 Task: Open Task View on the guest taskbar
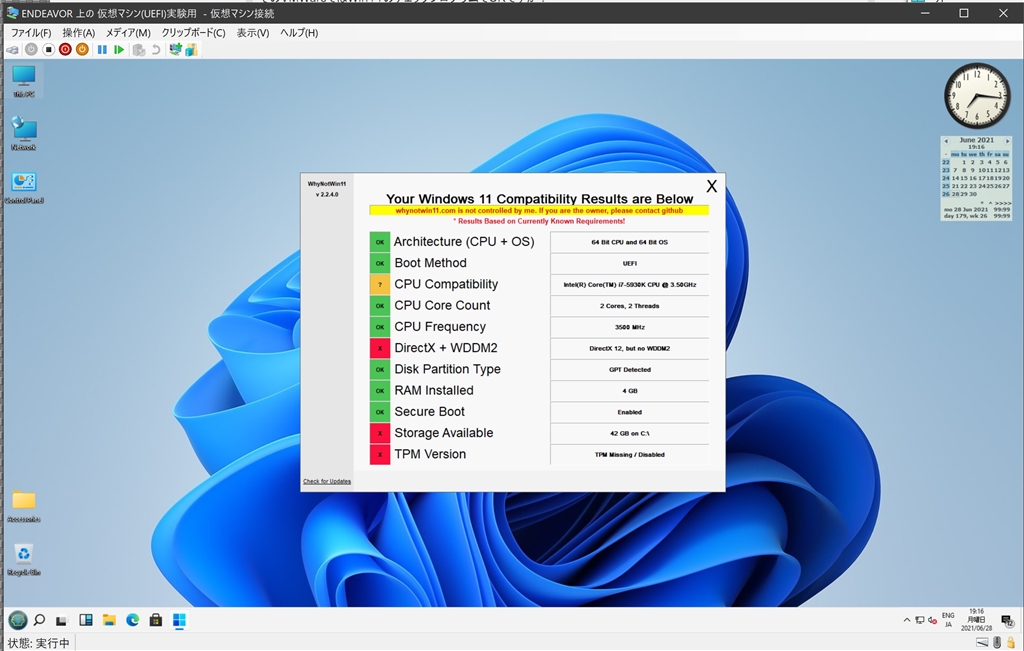point(61,620)
